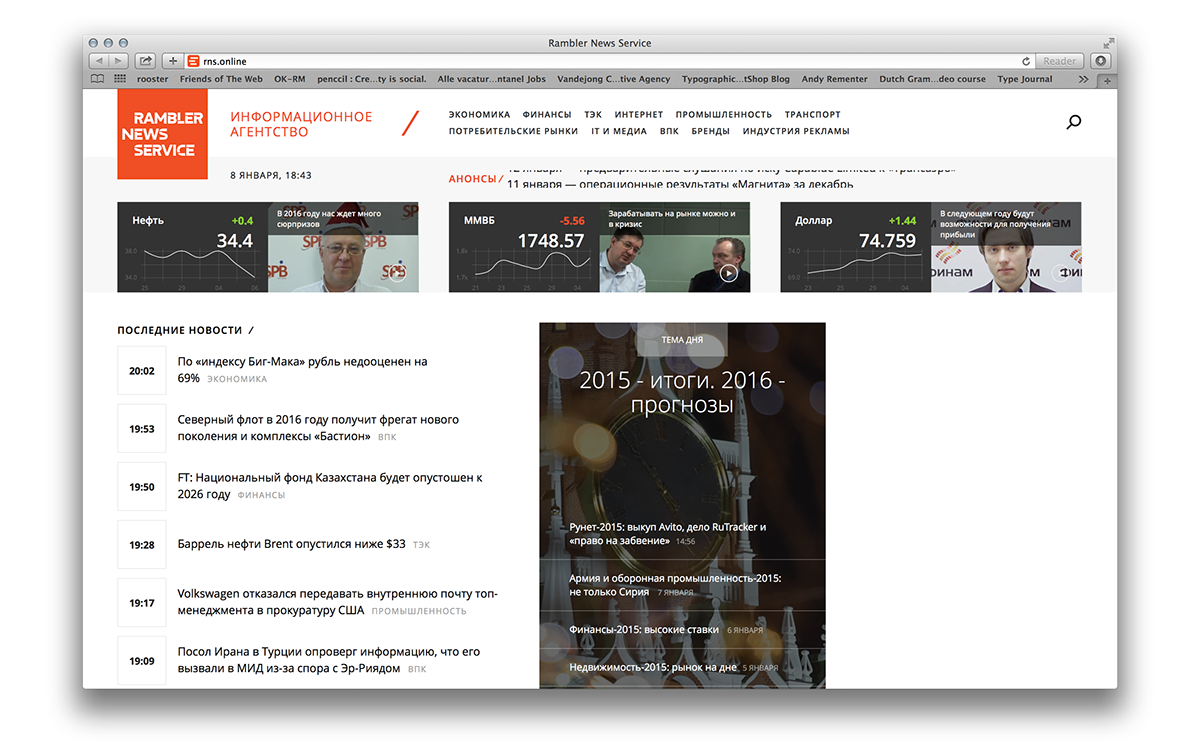The height and width of the screenshot is (750, 1200).
Task: Open Армия и оборонная промышленность-2015 story
Action: [675, 585]
